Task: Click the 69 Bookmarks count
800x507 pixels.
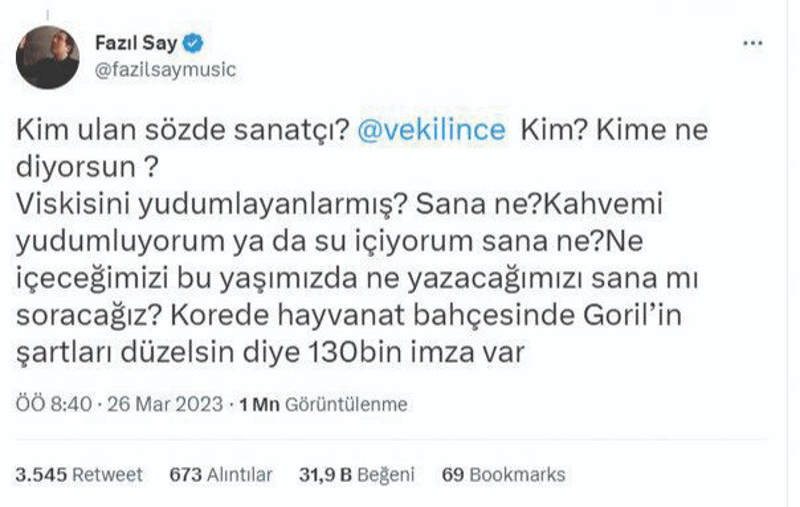Action: click(x=504, y=475)
